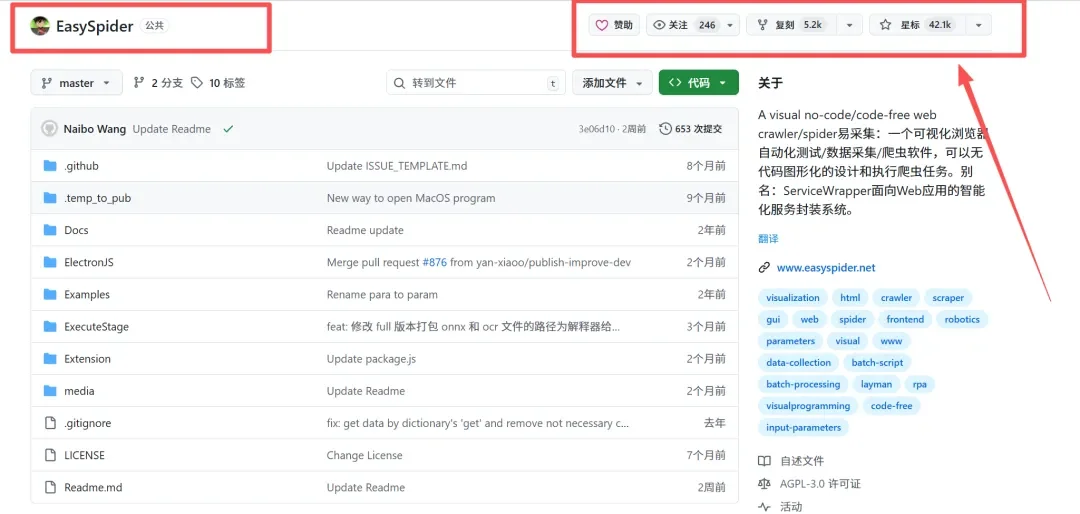The width and height of the screenshot is (1080, 514).
Task: Open pull request #876 link
Action: (x=435, y=263)
